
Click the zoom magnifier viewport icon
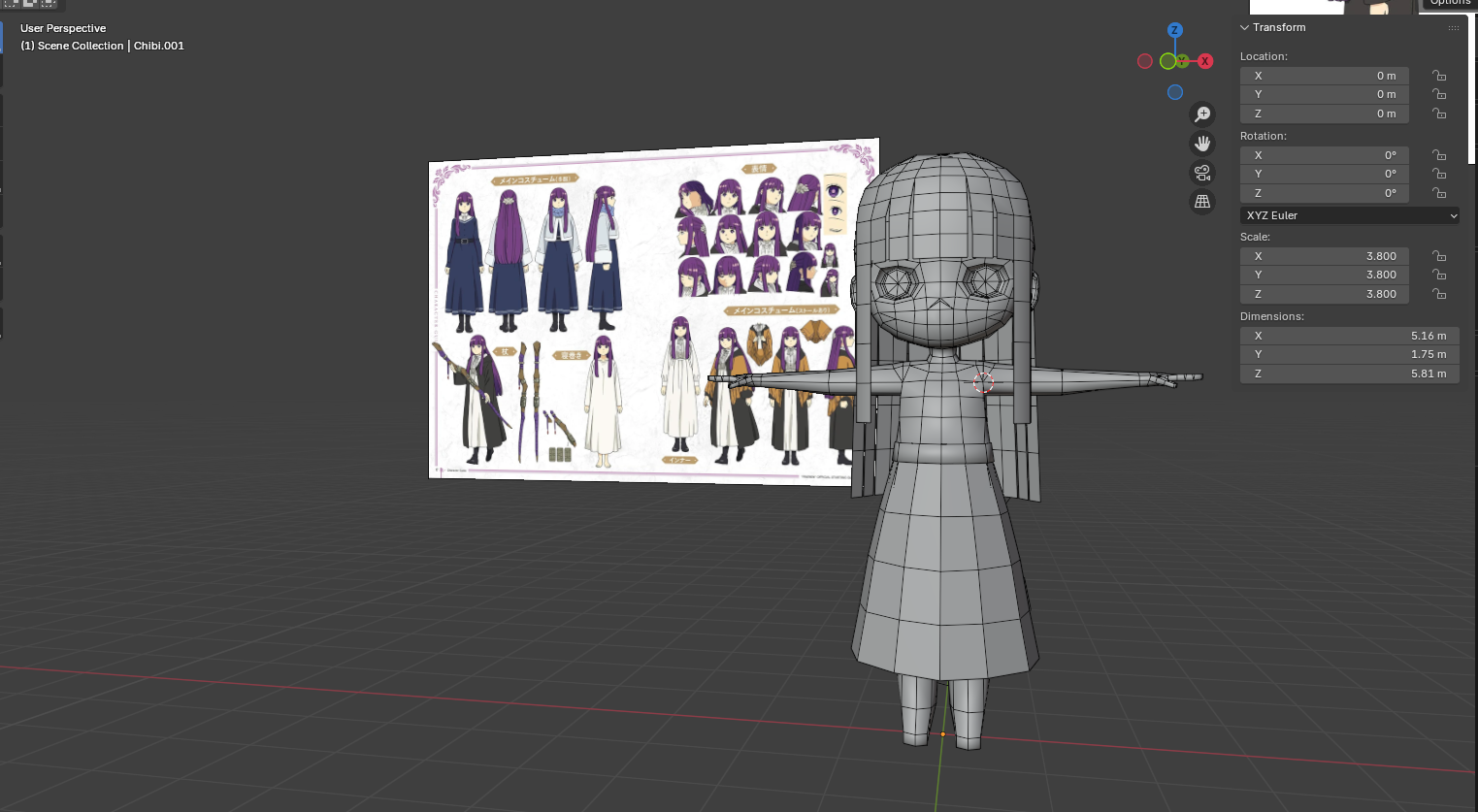click(1202, 114)
